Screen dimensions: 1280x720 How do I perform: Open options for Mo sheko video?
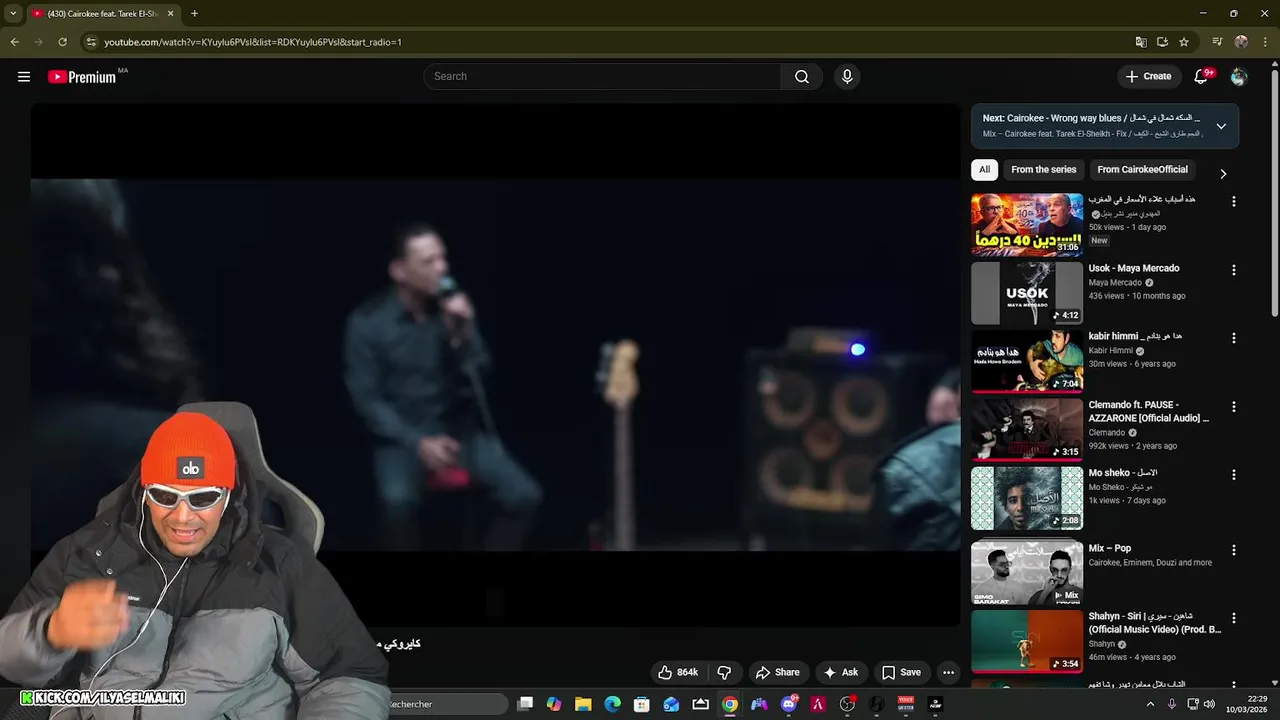(1233, 475)
